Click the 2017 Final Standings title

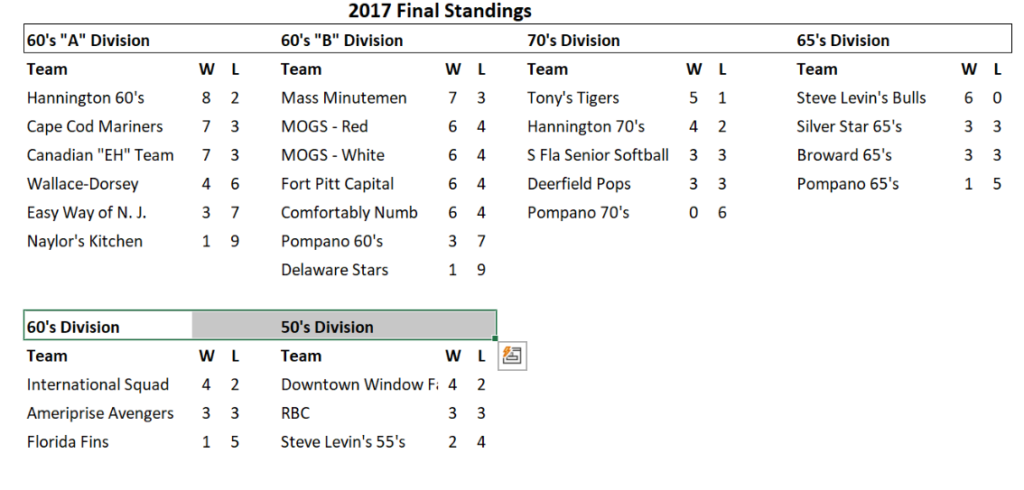440,12
